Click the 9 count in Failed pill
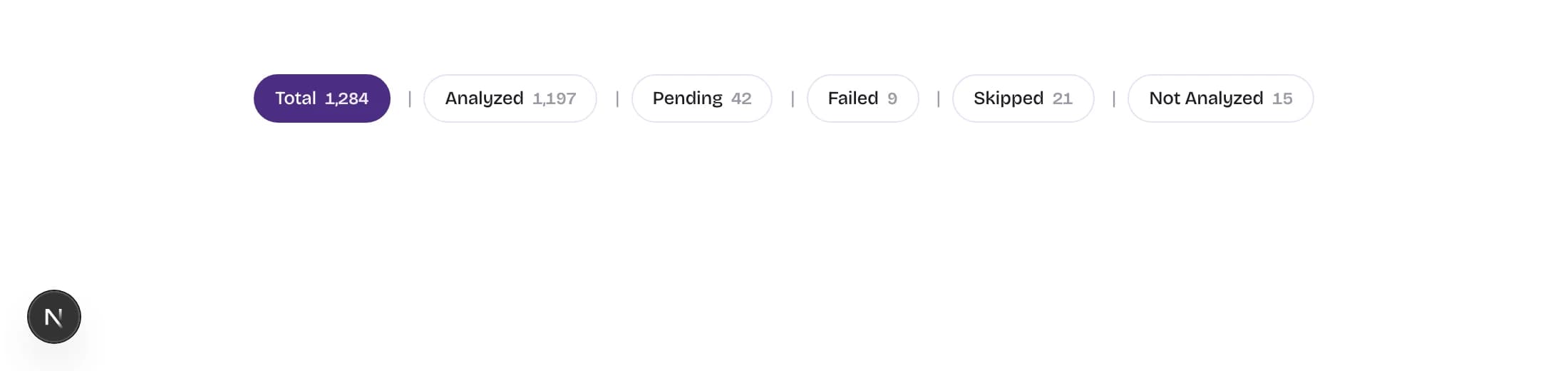Viewport: 1568px width, 371px height. (892, 98)
